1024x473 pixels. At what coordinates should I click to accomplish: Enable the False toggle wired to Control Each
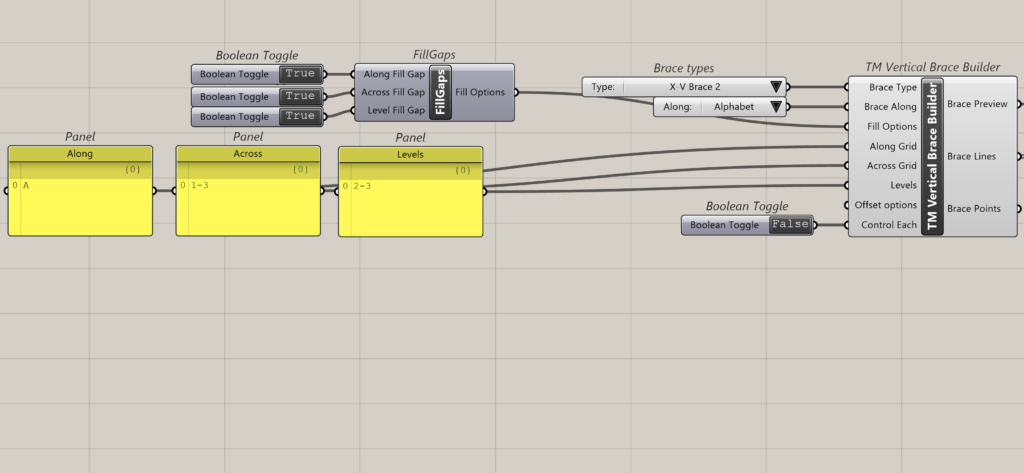click(790, 225)
